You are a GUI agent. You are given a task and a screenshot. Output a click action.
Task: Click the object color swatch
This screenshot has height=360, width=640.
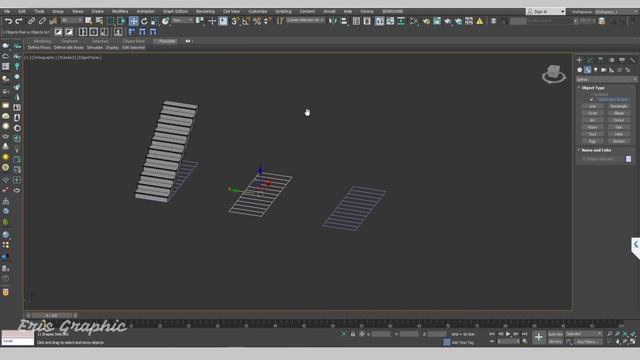pyautogui.click(x=628, y=159)
